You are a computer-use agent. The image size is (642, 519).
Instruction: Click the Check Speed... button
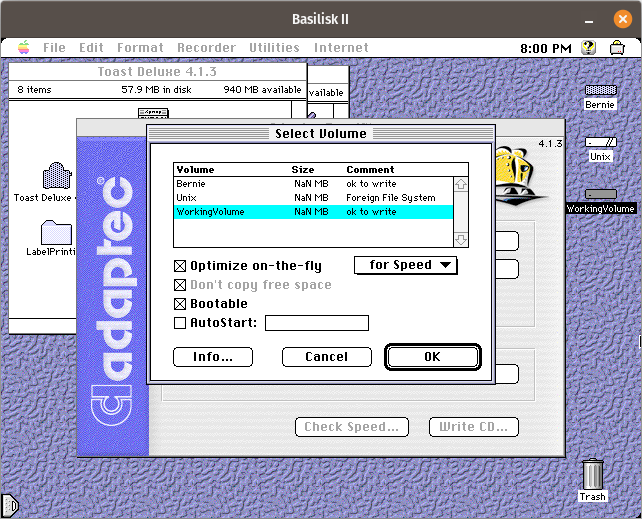352,427
